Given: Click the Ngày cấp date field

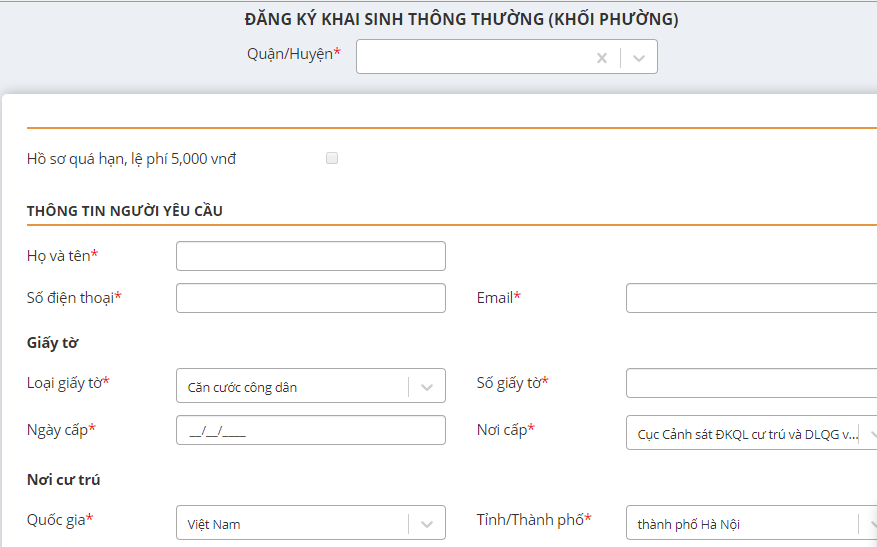Looking at the screenshot, I should coord(310,430).
